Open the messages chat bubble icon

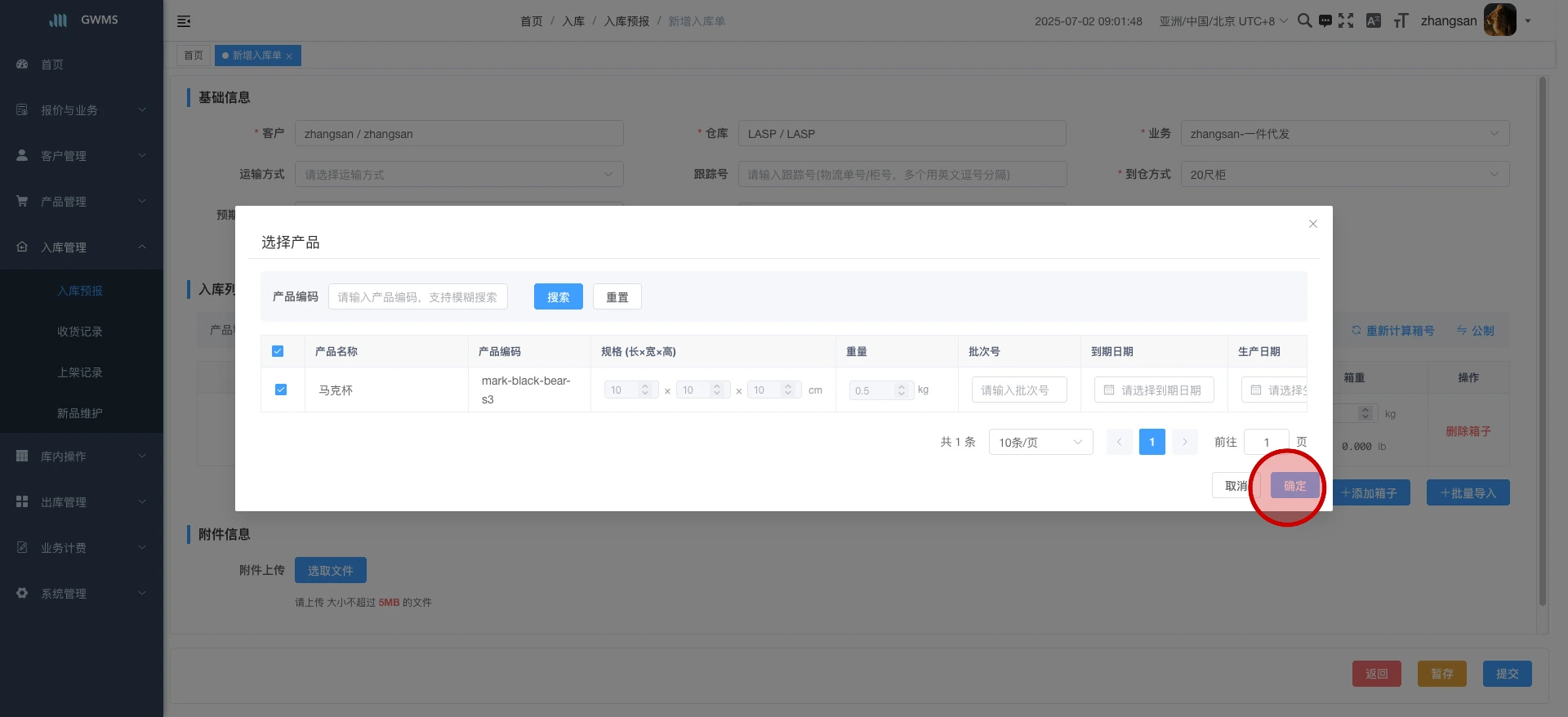(1325, 20)
